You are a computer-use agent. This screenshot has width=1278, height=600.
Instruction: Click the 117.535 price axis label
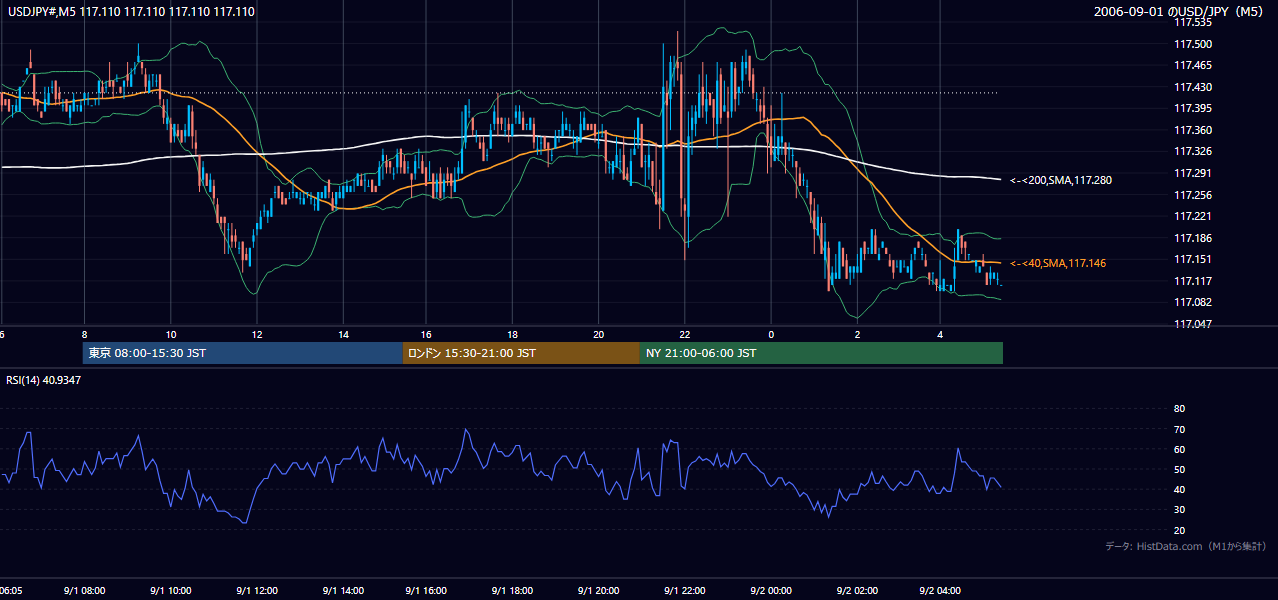[x=1193, y=23]
